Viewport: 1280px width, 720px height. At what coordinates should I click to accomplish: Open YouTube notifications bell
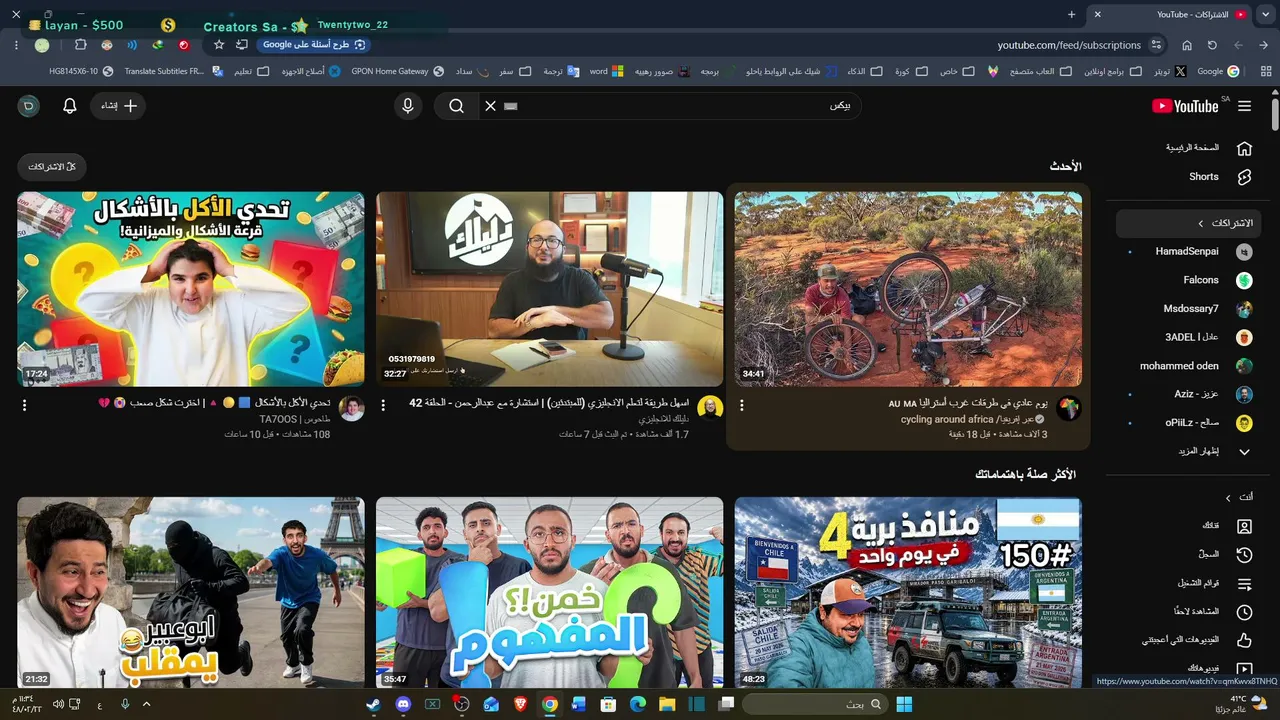point(70,106)
